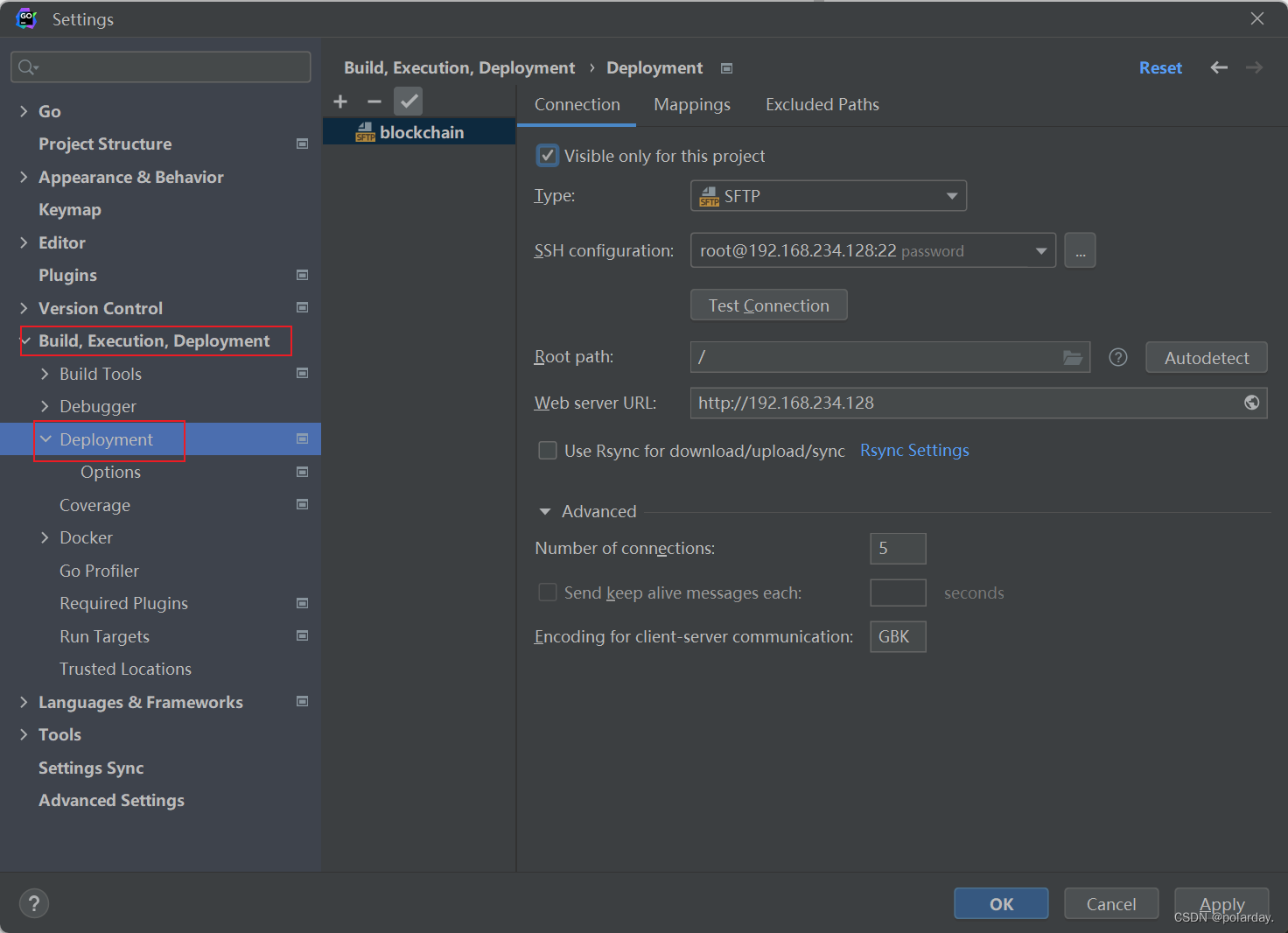Toggle Visible only for this project checkbox
1288x933 pixels.
coord(548,156)
